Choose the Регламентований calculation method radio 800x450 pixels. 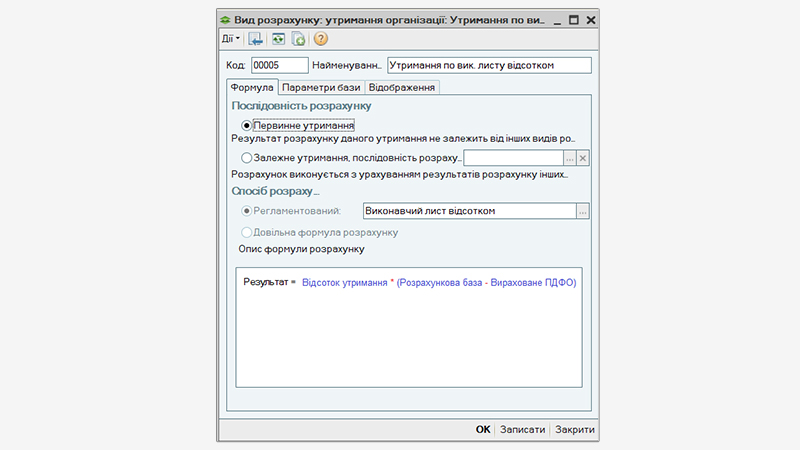(x=246, y=211)
